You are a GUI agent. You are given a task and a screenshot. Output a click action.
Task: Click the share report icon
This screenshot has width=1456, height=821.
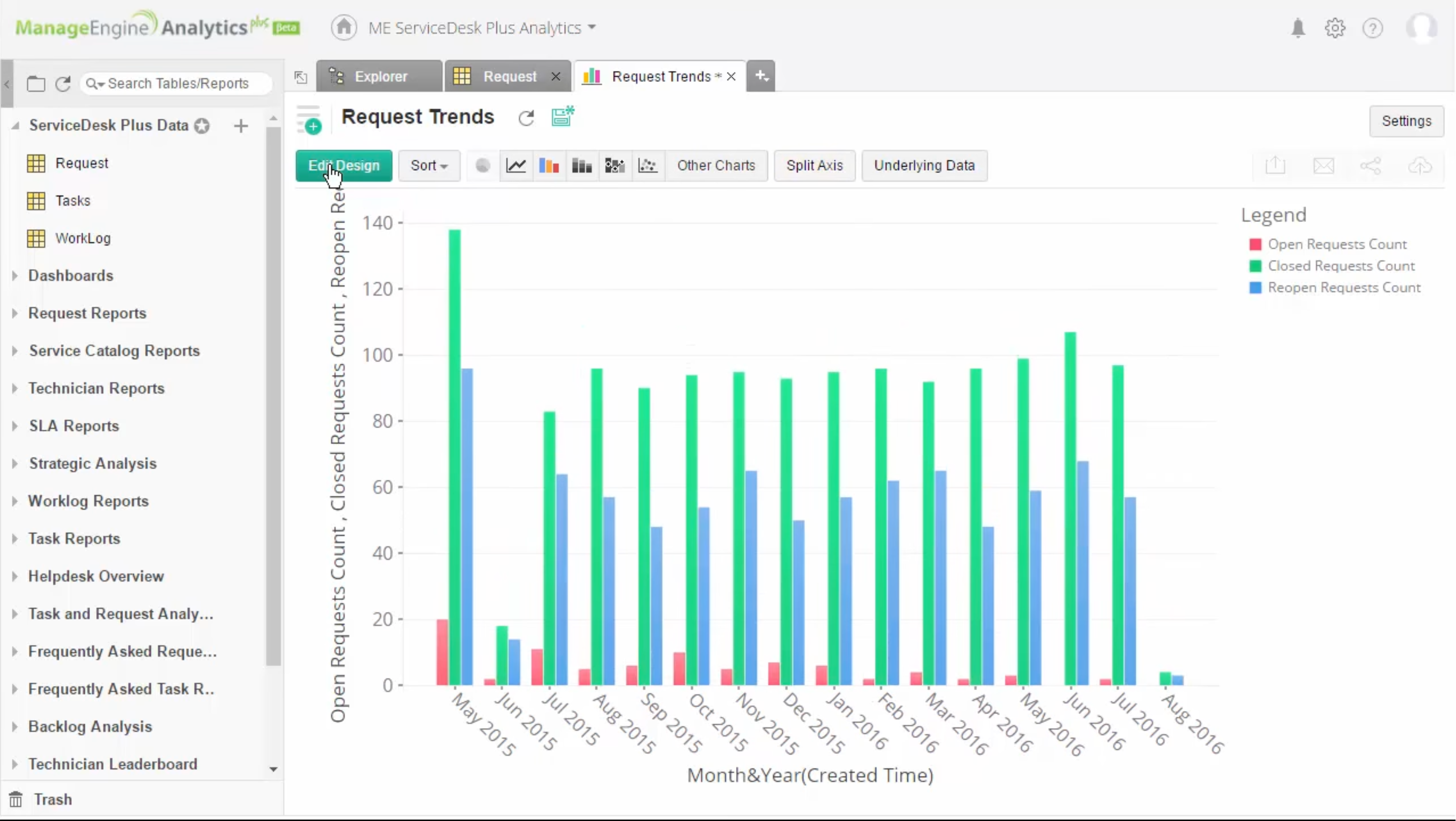click(x=1371, y=166)
